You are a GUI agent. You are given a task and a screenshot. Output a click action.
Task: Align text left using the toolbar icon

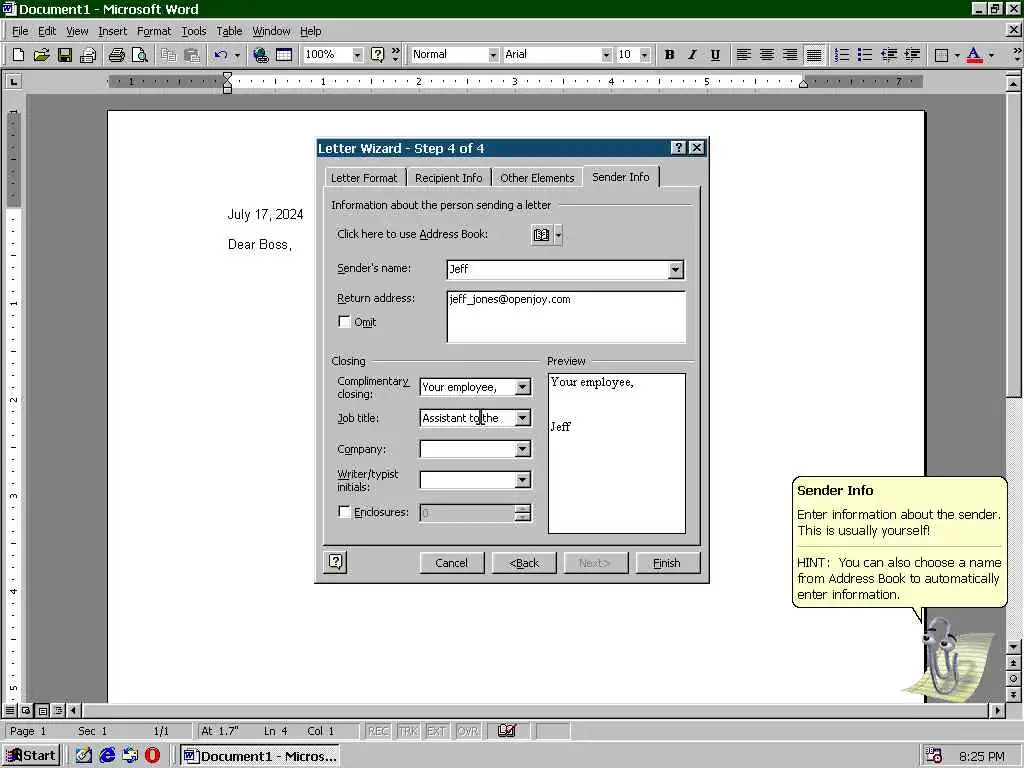click(744, 55)
